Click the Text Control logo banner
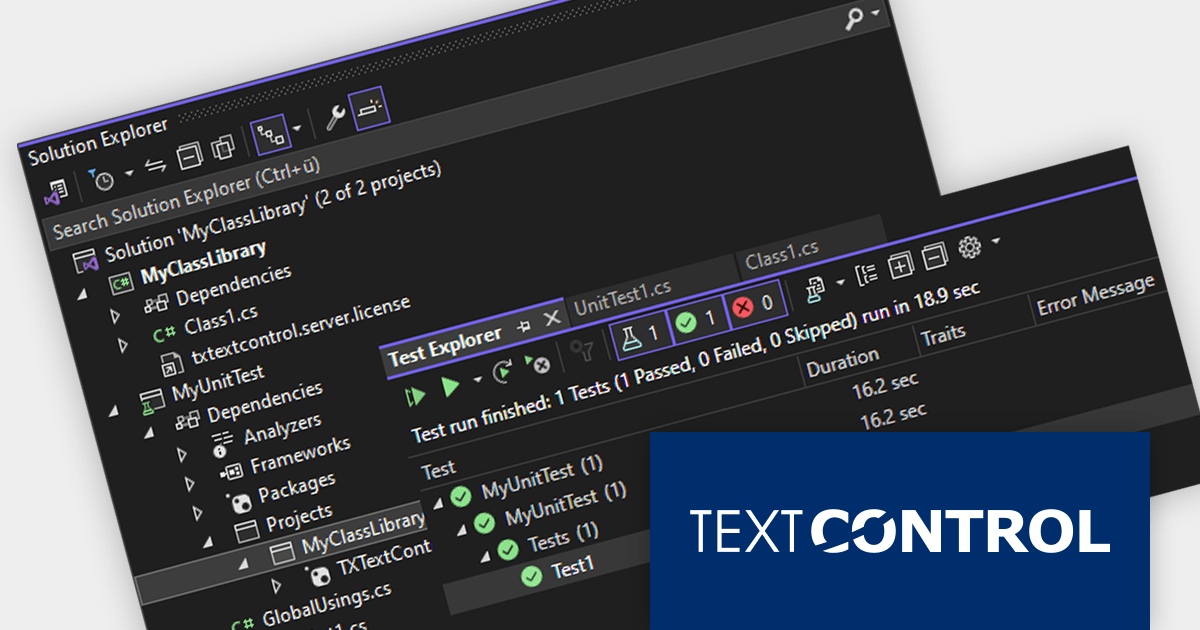 900,530
